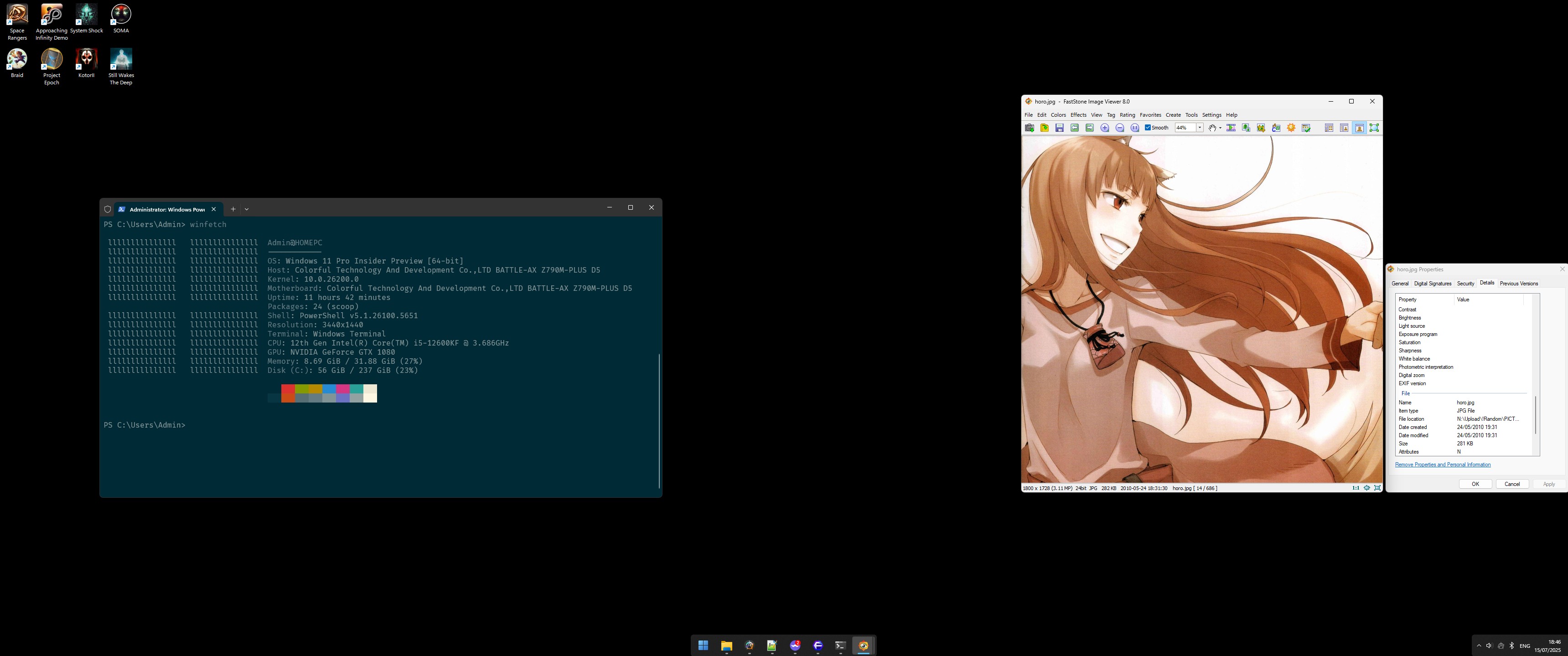The height and width of the screenshot is (656, 1568).
Task: Click OK in horo.jpg Properties dialog
Action: coord(1475,485)
